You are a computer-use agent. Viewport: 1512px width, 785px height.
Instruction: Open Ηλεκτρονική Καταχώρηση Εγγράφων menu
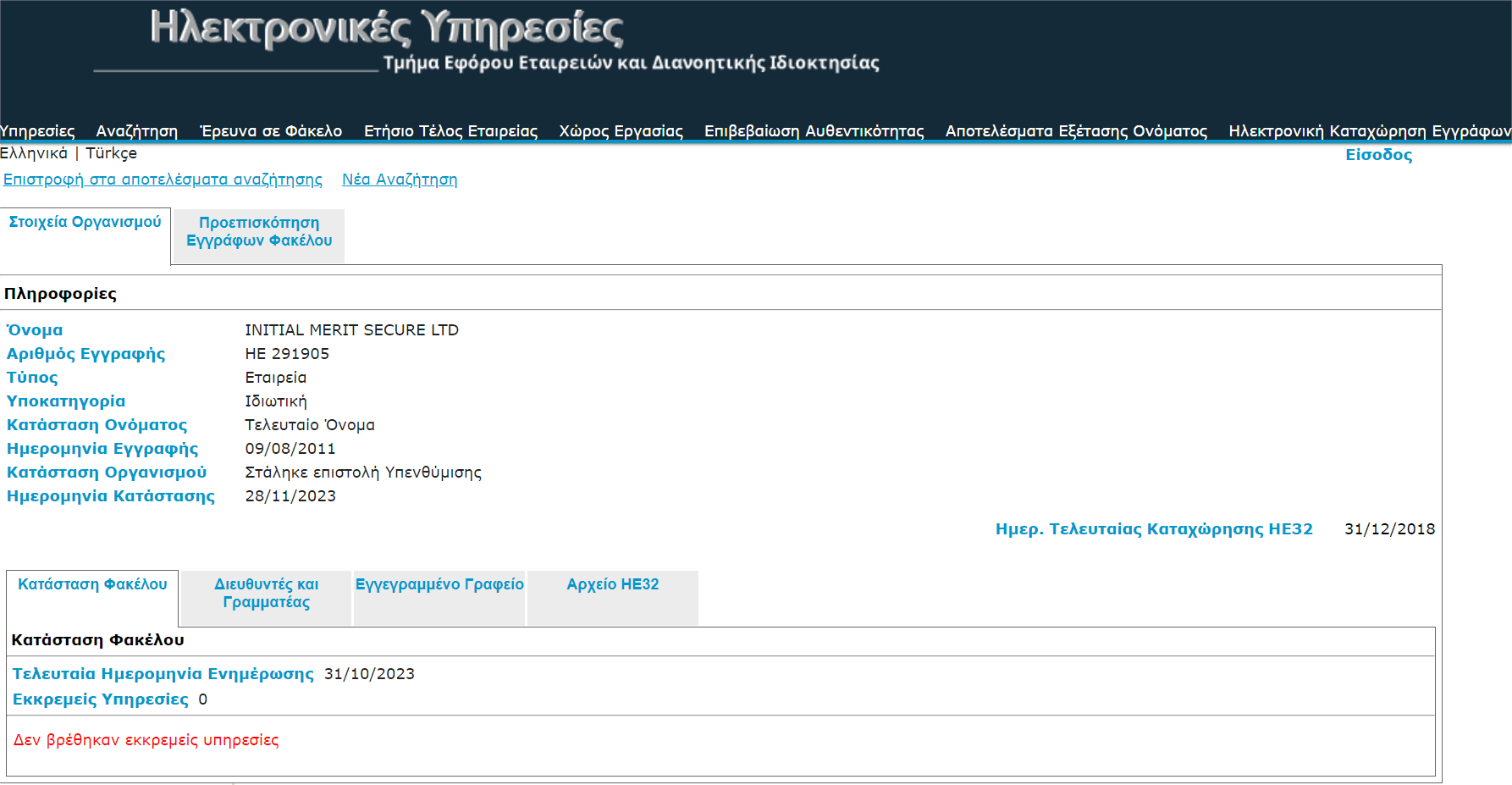[1370, 131]
